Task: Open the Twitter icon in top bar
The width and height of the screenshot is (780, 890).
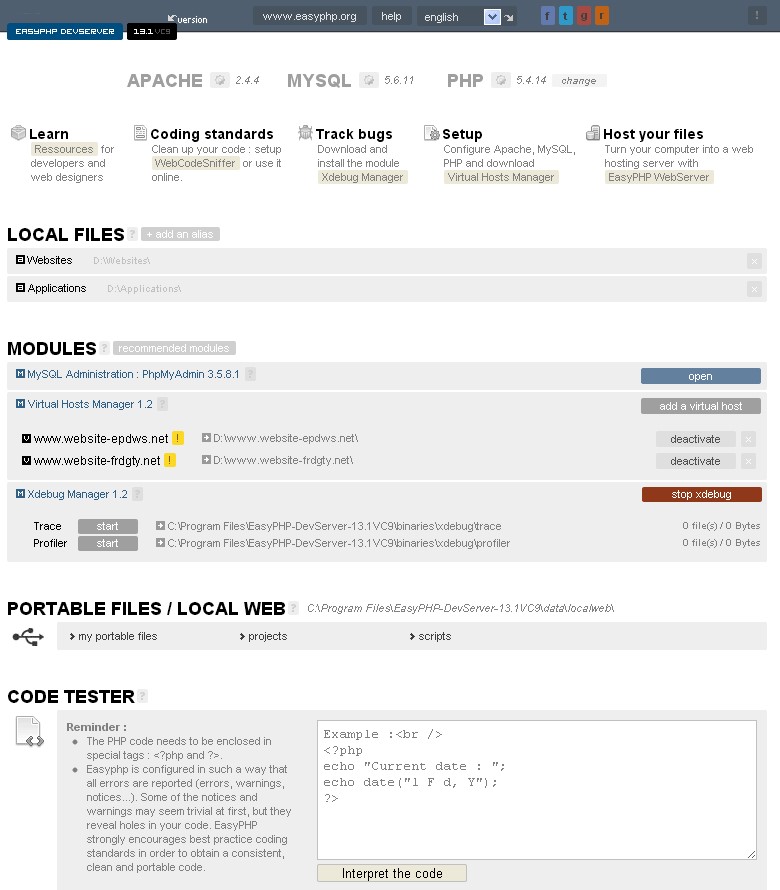Action: 565,16
